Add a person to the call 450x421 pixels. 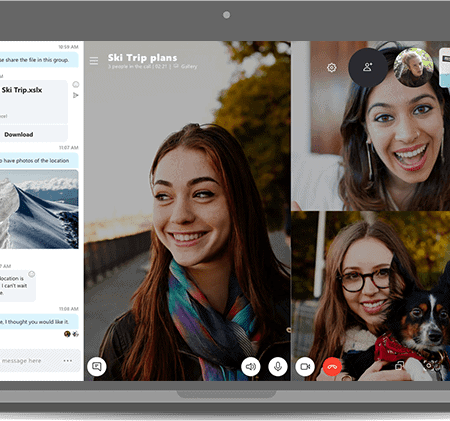(368, 67)
